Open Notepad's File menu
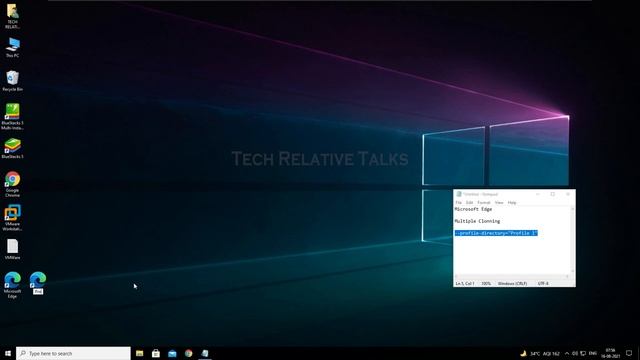The height and width of the screenshot is (360, 640). coord(458,202)
